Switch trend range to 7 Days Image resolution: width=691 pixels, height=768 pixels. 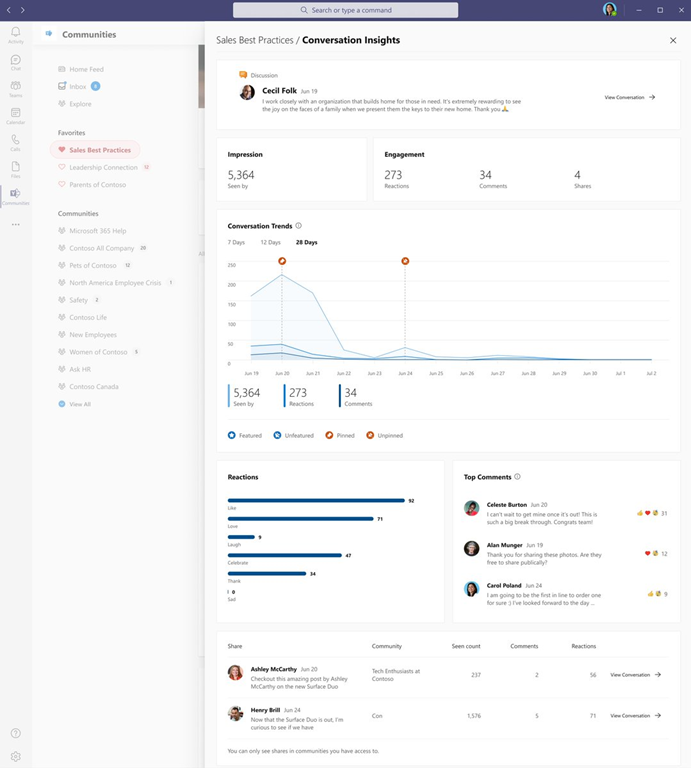236,243
